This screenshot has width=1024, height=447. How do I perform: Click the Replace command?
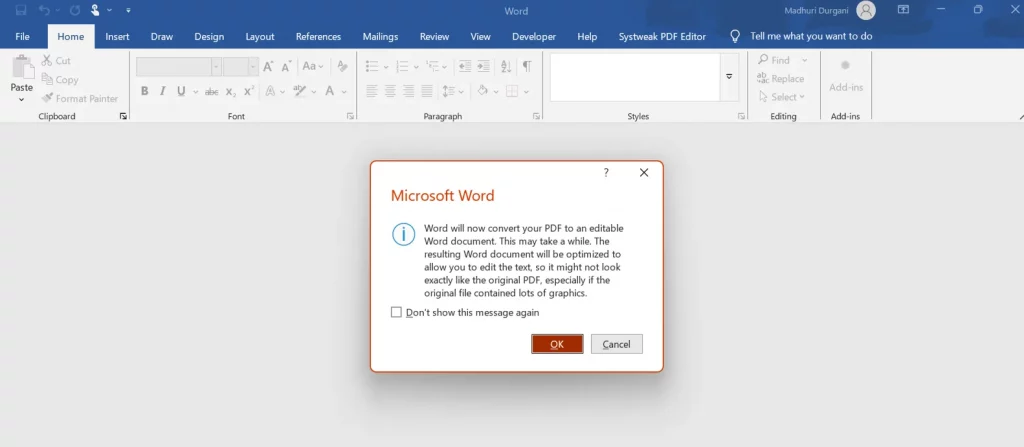point(781,78)
